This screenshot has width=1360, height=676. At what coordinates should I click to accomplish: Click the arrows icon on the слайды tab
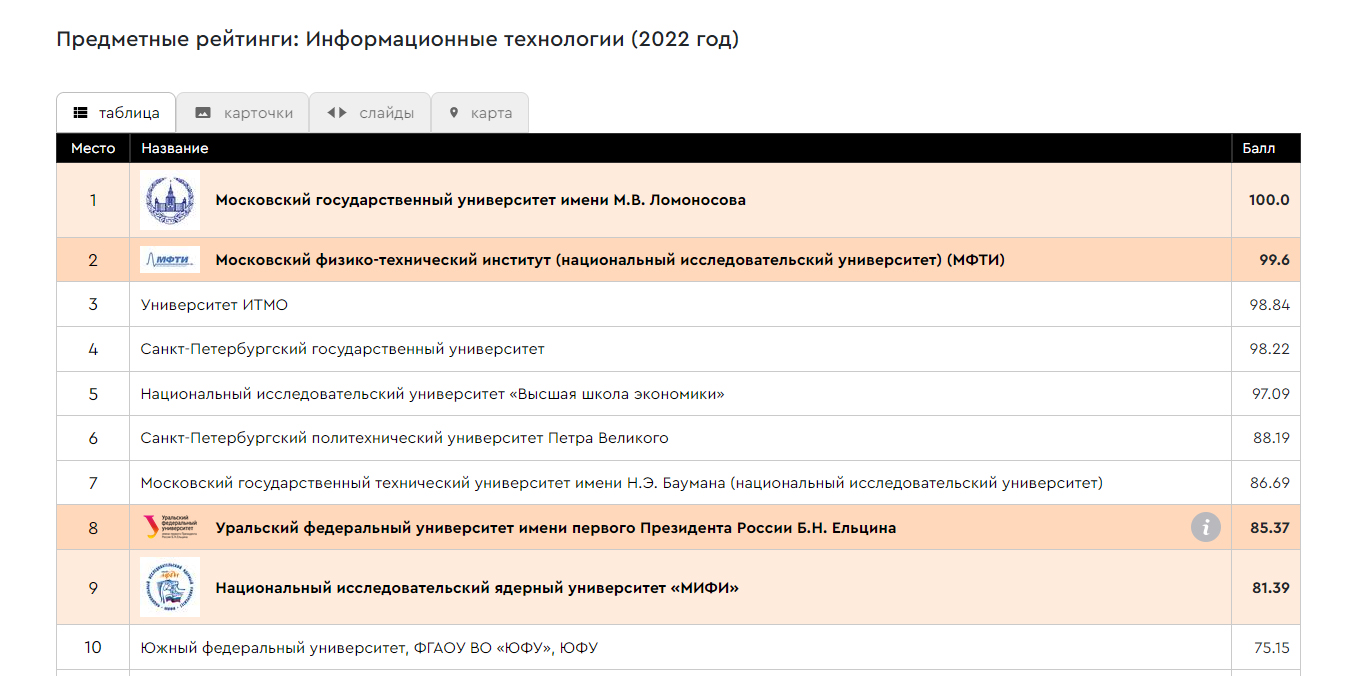(337, 113)
